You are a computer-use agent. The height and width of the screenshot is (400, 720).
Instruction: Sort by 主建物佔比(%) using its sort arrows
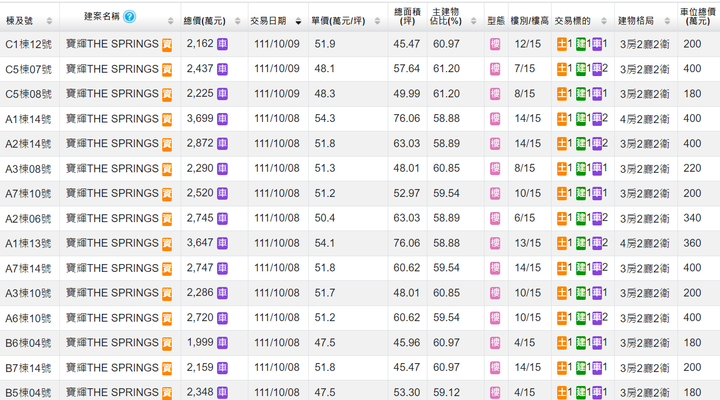473,21
